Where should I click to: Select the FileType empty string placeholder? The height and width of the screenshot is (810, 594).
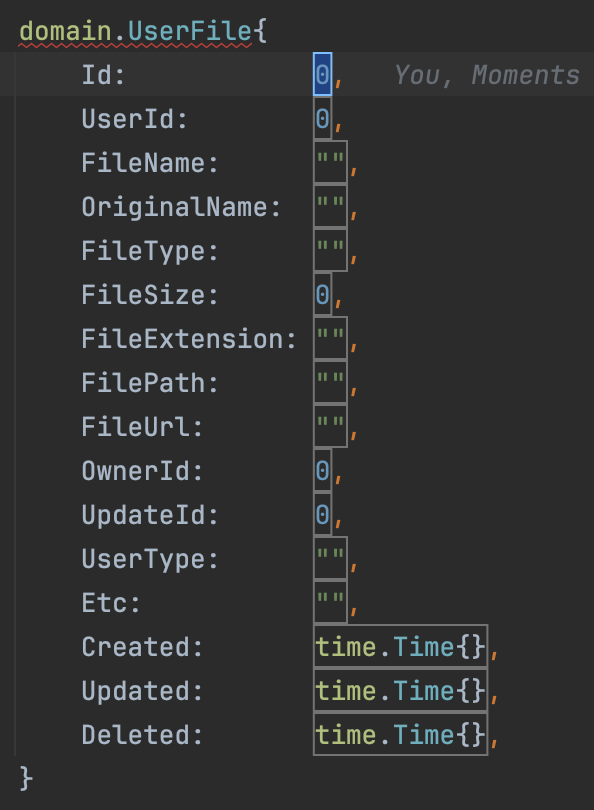click(331, 250)
